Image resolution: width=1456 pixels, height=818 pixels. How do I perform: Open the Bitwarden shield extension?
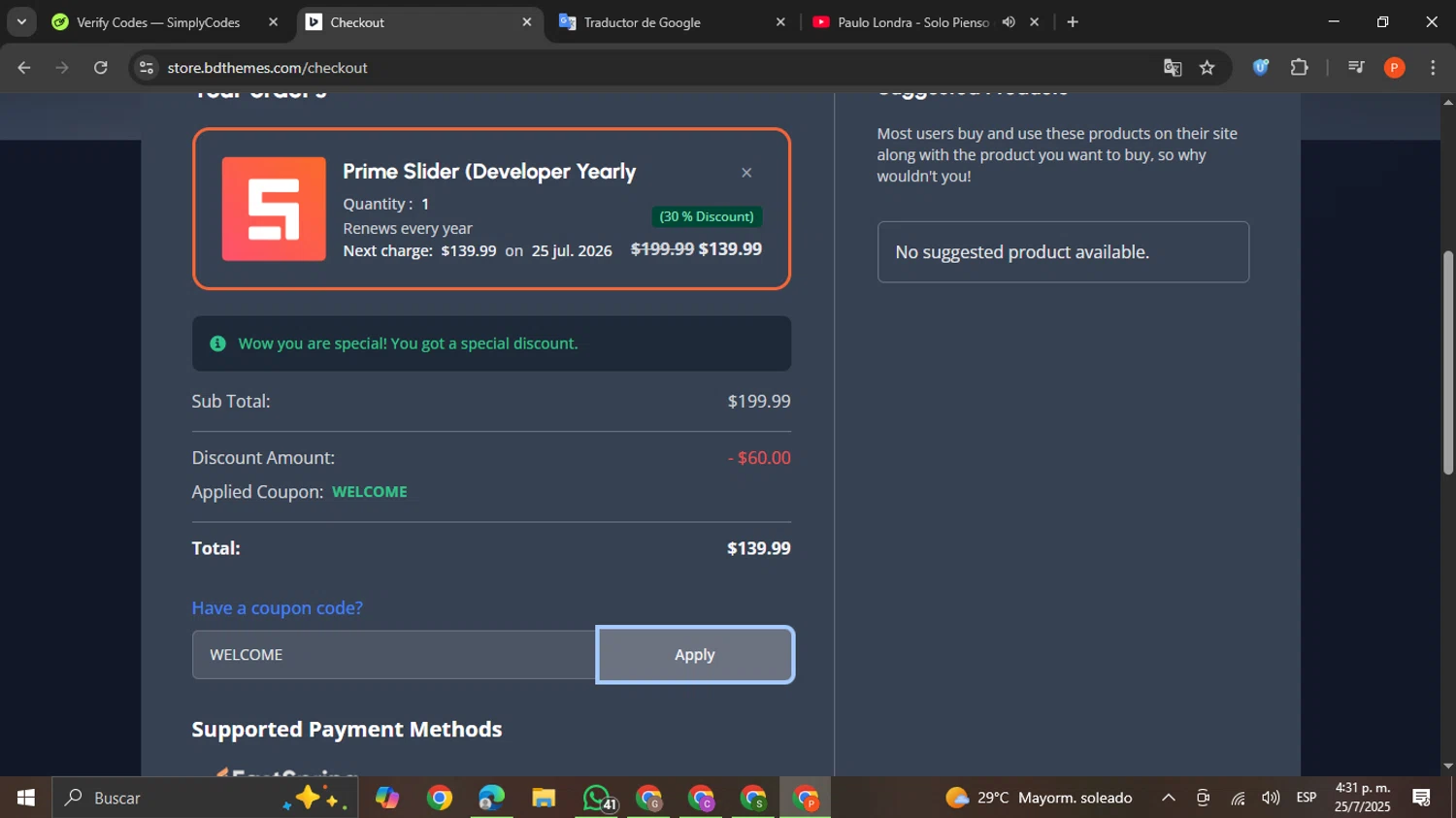pos(1261,68)
